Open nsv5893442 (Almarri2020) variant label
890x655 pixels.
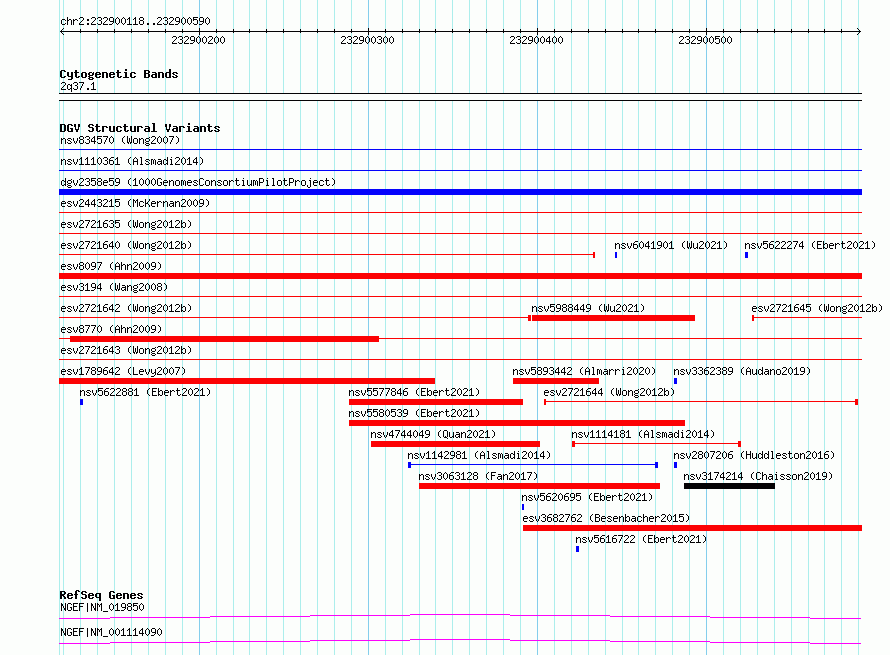click(x=584, y=371)
